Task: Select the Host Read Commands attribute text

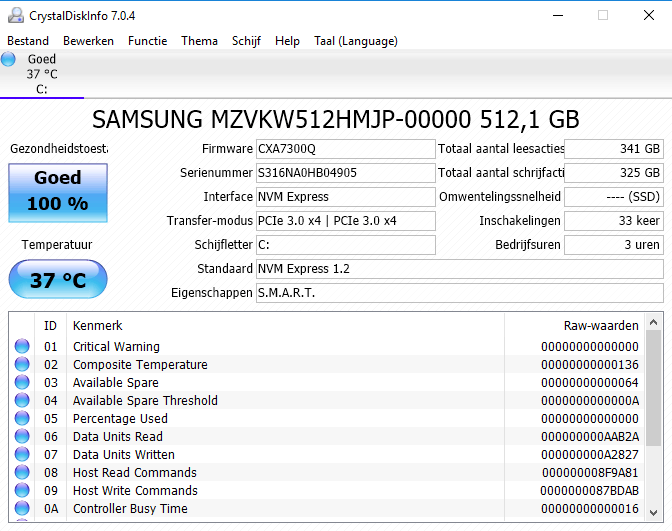Action: point(135,472)
